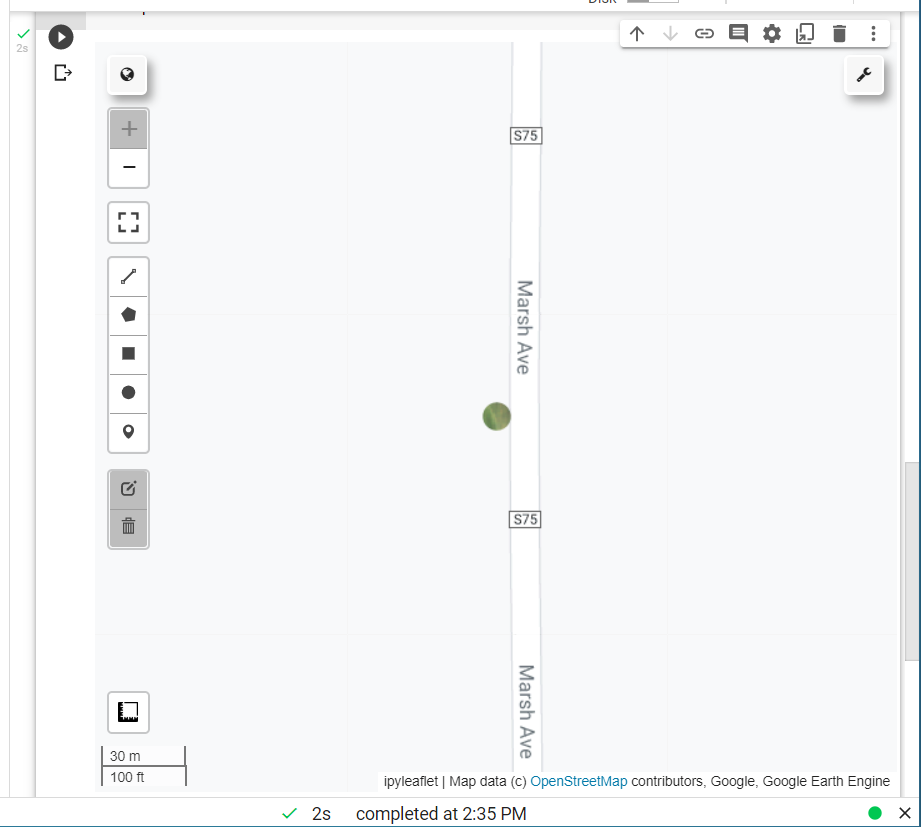Viewport: 921px width, 827px height.
Task: Move cell up with arrow
Action: 637,33
